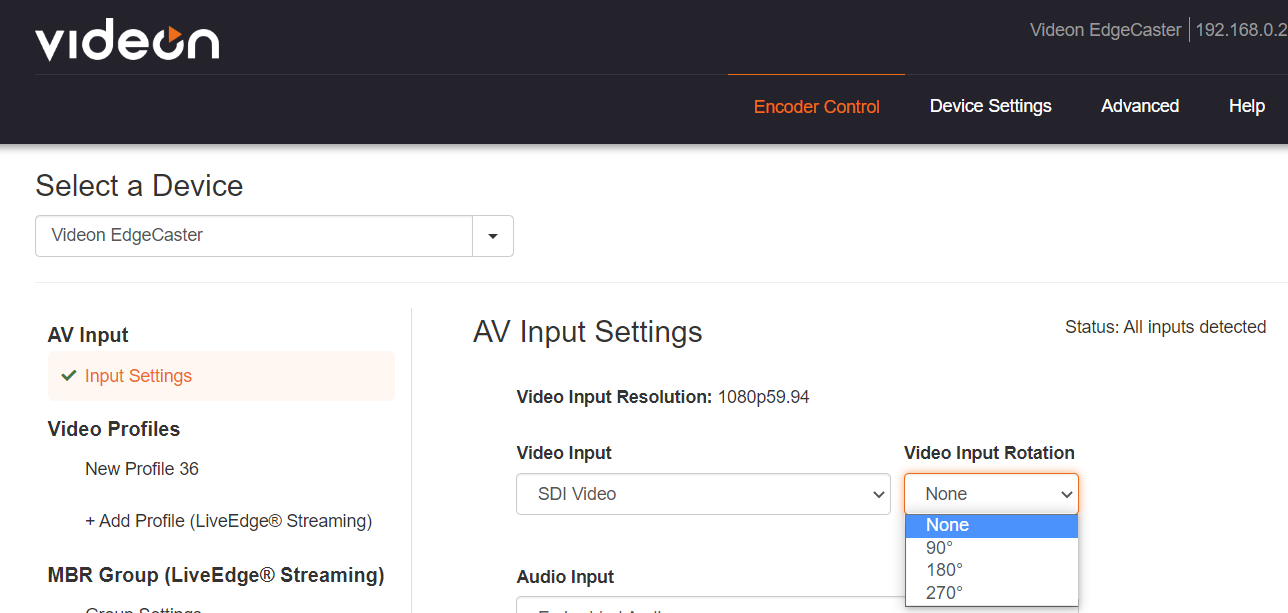Choose 90° rotation option
The height and width of the screenshot is (613, 1288).
(x=991, y=548)
